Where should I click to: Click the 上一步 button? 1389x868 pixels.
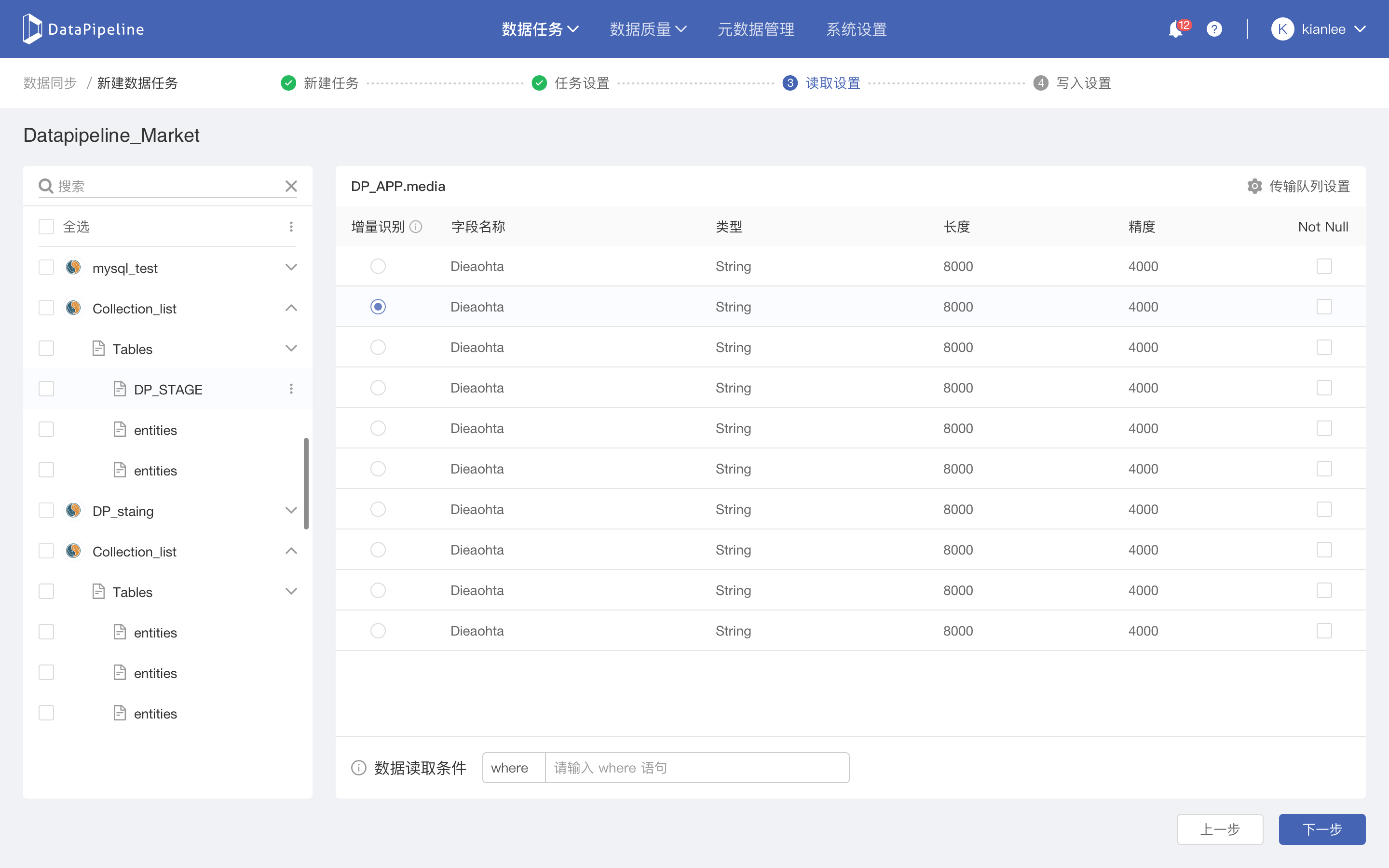[1220, 829]
